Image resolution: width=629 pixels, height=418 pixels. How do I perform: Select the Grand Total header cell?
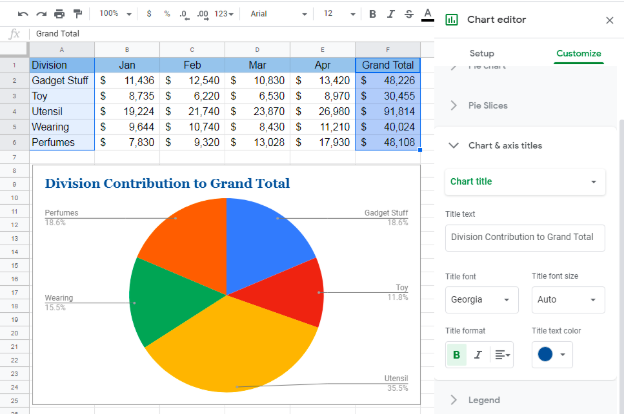[x=388, y=65]
